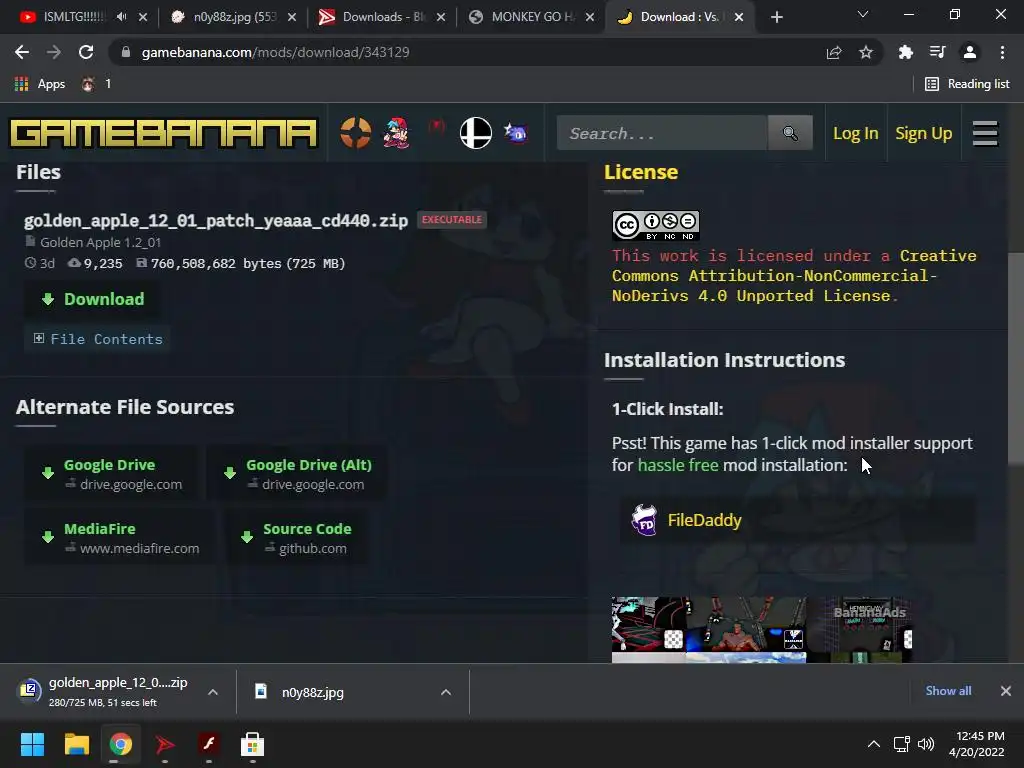Screen dimensions: 1024x768
Task: Click the page vertical scrollbar
Action: (1016, 359)
